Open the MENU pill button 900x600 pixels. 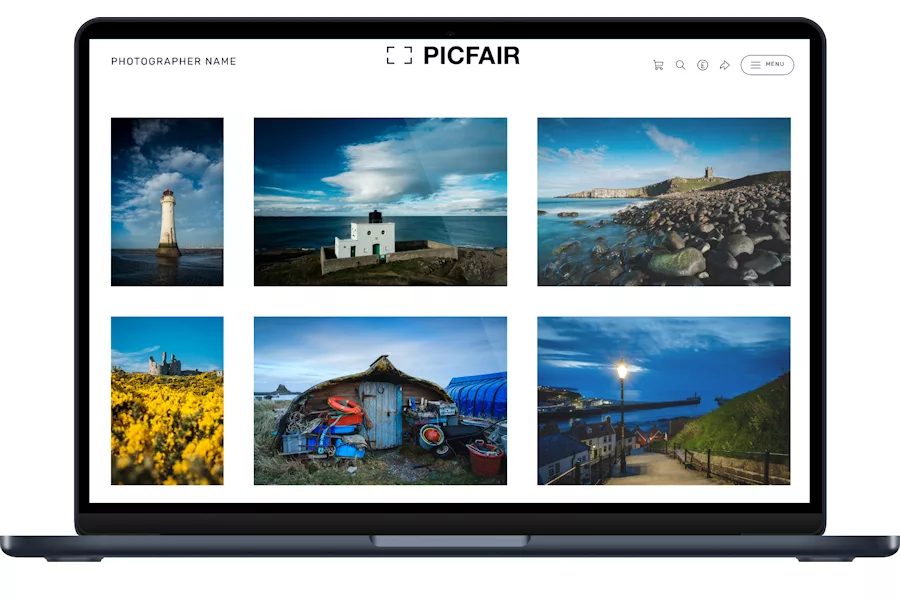(767, 65)
